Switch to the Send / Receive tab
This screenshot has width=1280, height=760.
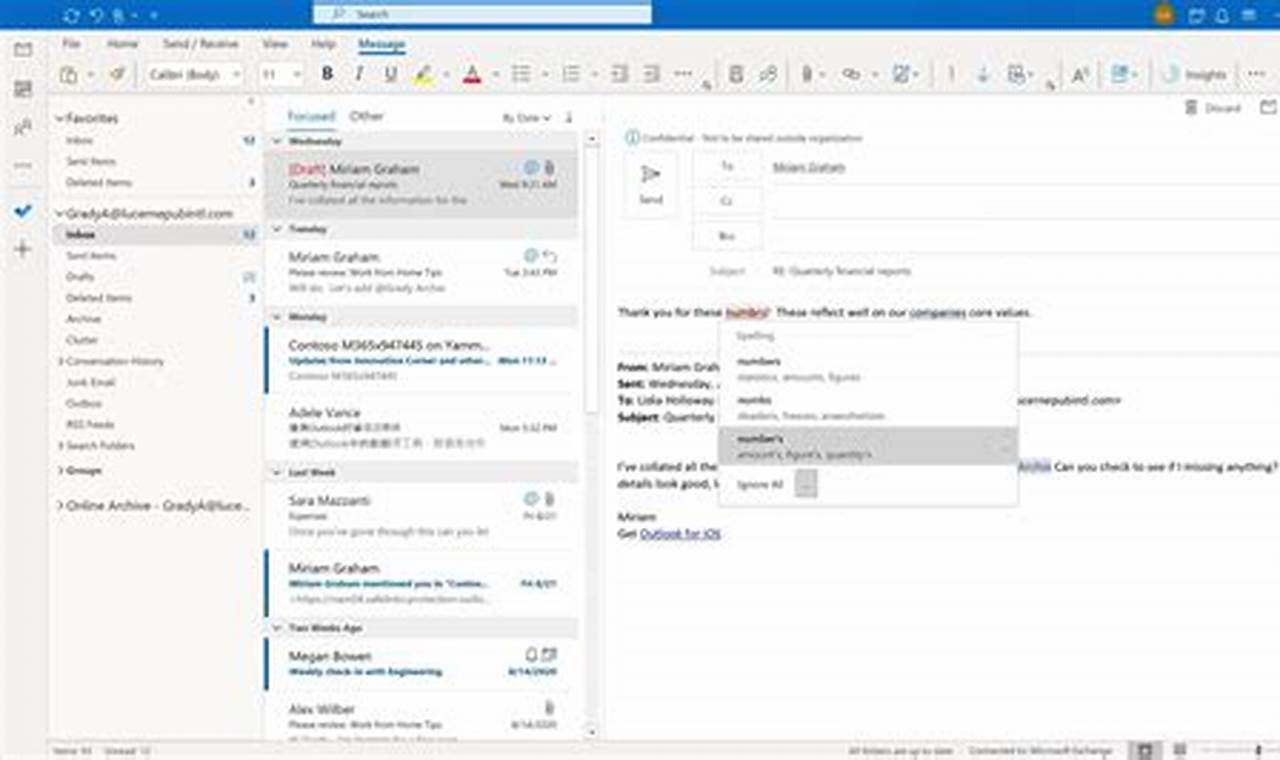pos(200,44)
